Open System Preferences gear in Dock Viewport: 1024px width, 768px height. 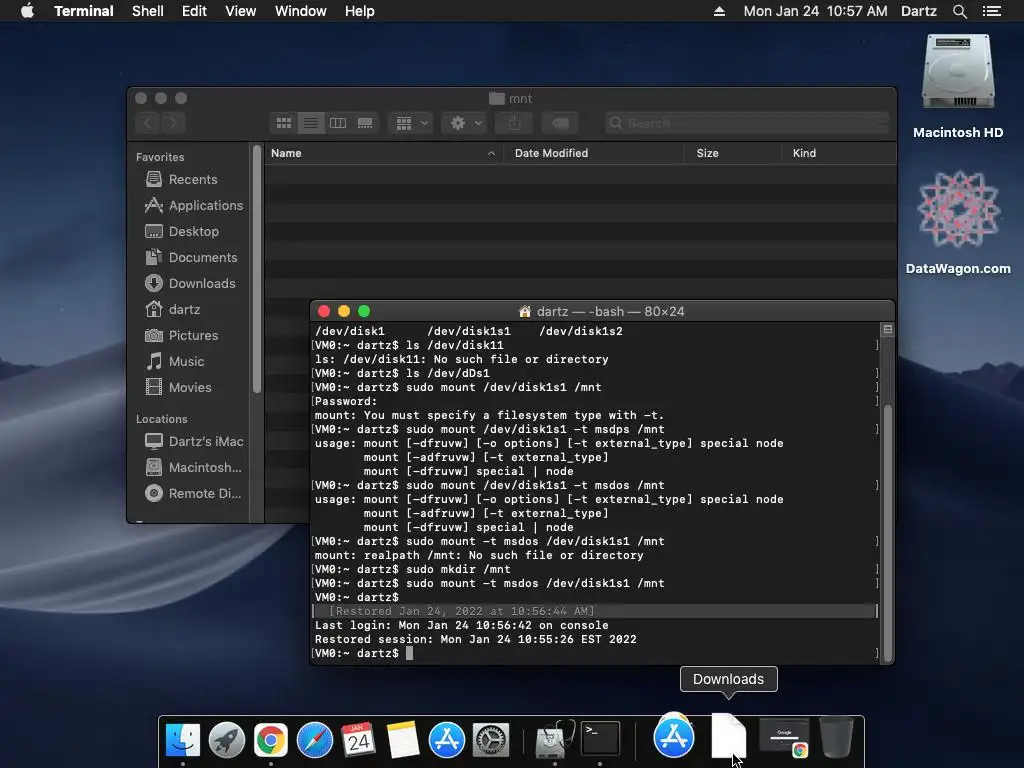490,740
